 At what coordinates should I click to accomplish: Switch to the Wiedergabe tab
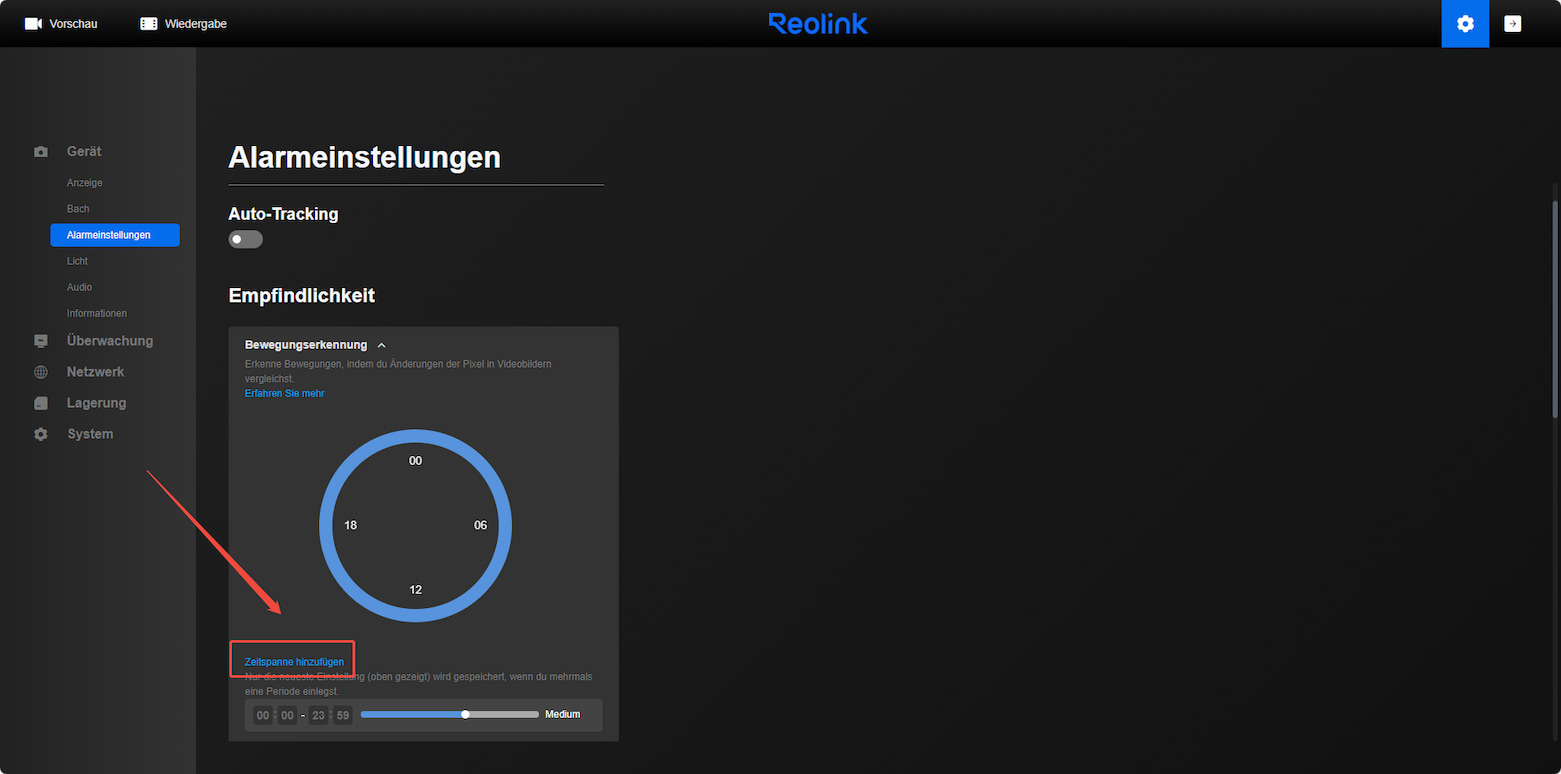pos(184,23)
